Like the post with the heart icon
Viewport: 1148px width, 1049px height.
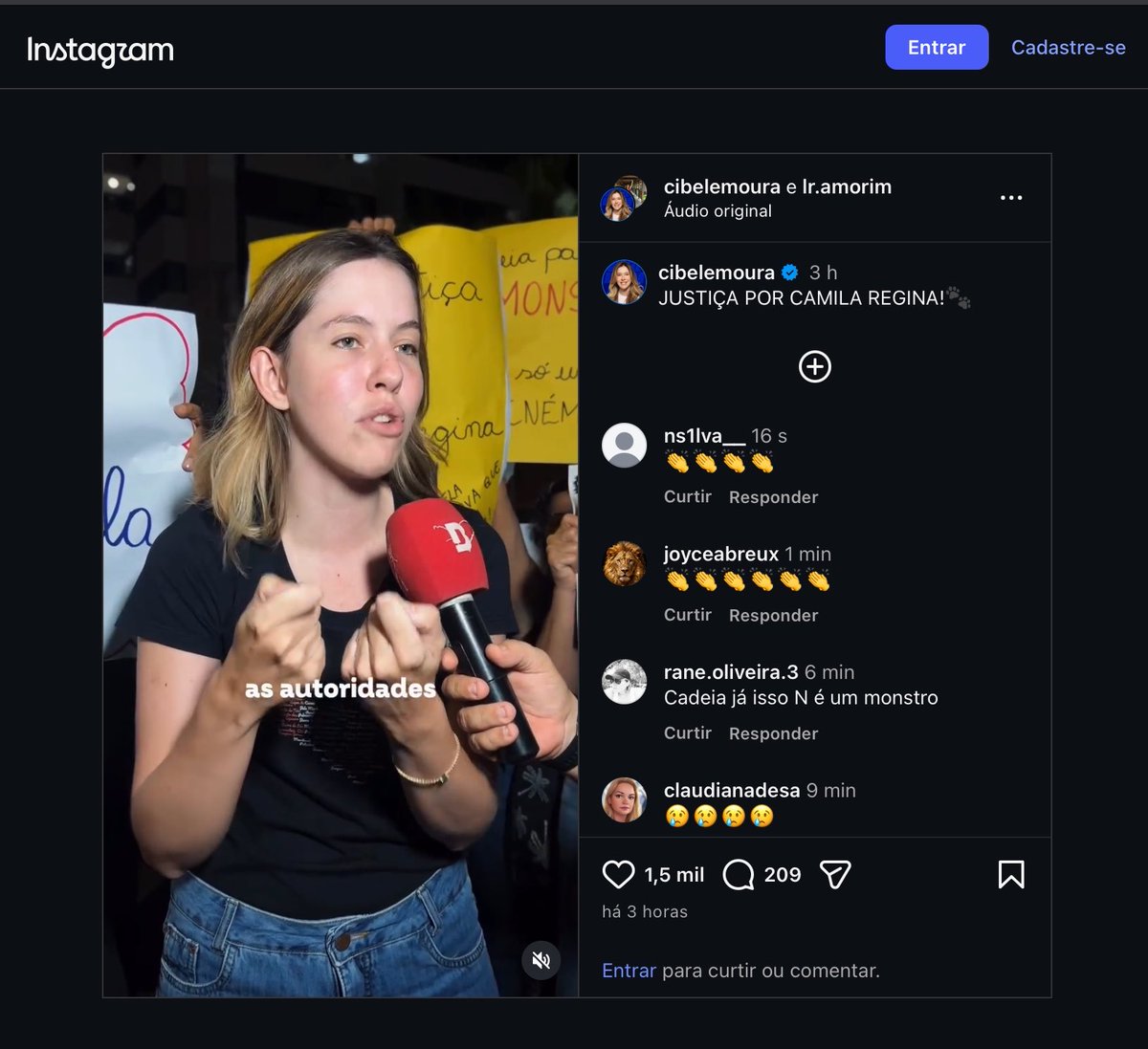click(x=618, y=874)
